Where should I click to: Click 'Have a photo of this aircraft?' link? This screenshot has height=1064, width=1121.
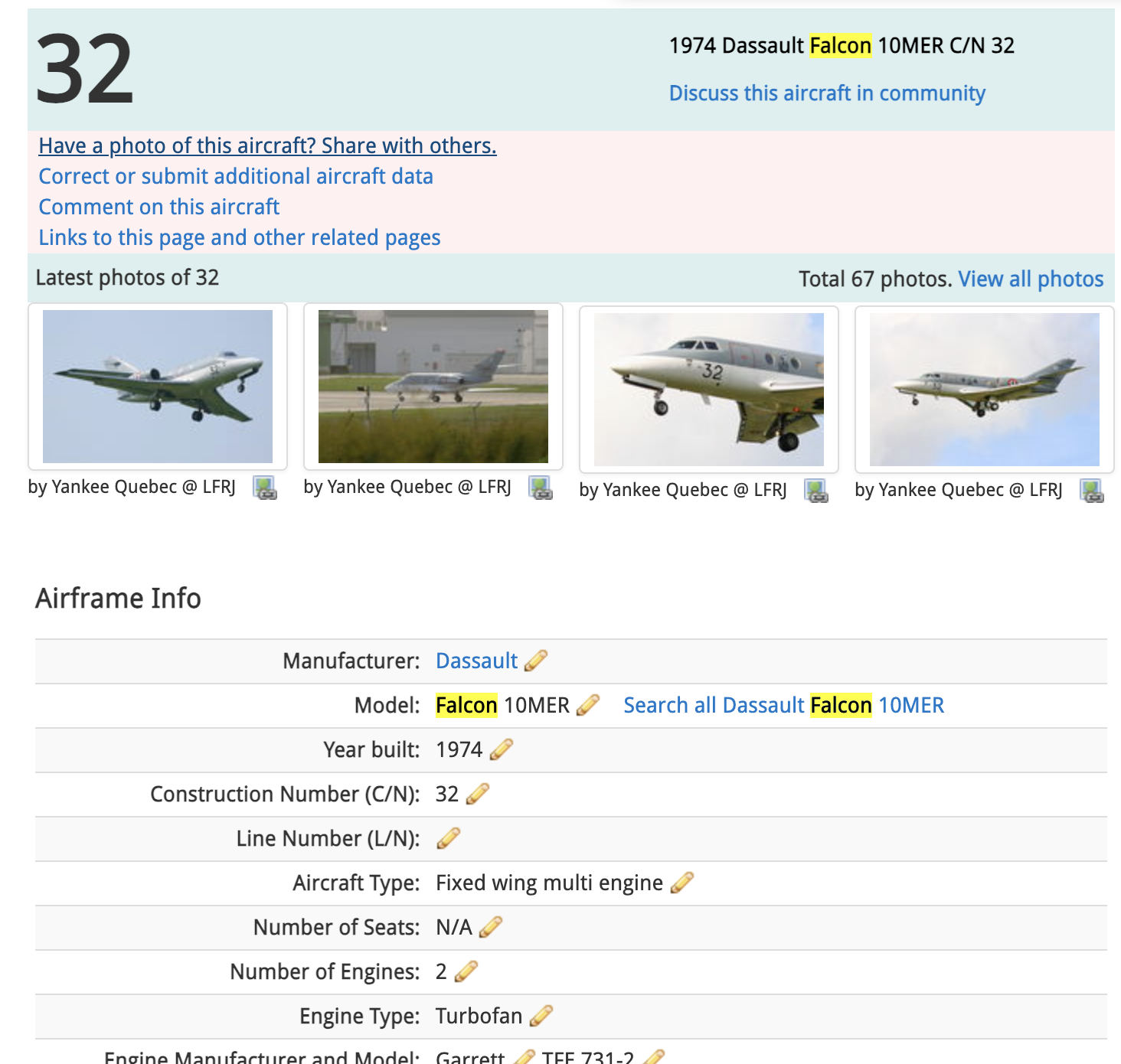tap(267, 145)
